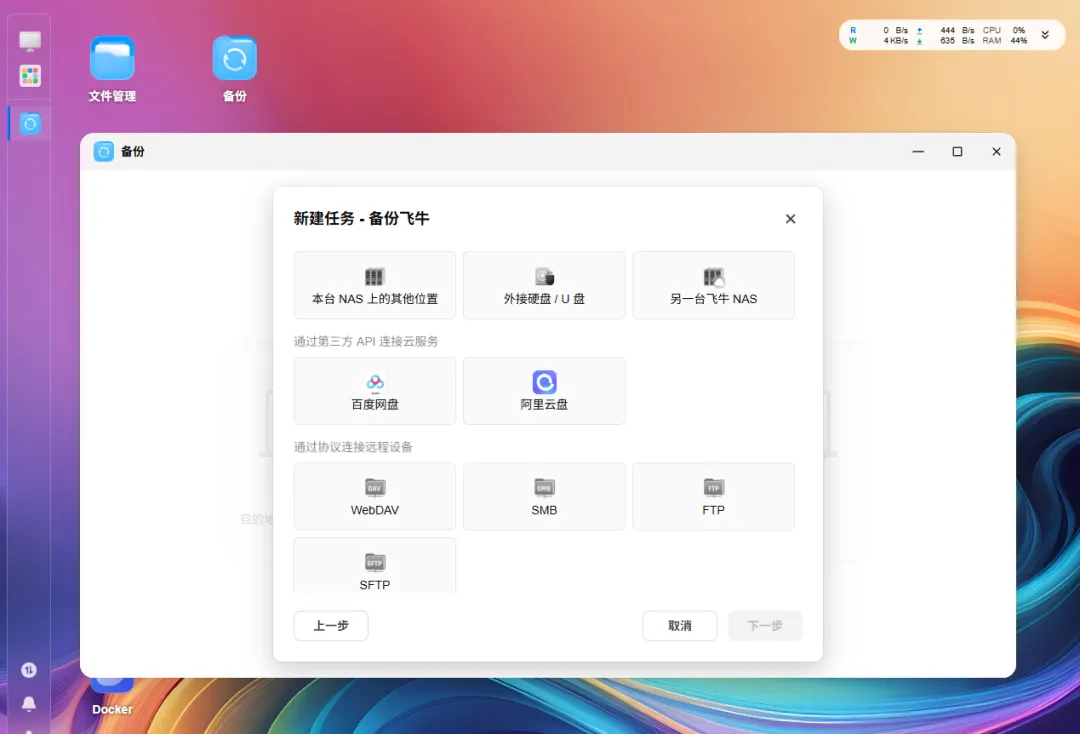1080x734 pixels.
Task: Open the Docker desktop icon
Action: click(x=112, y=697)
